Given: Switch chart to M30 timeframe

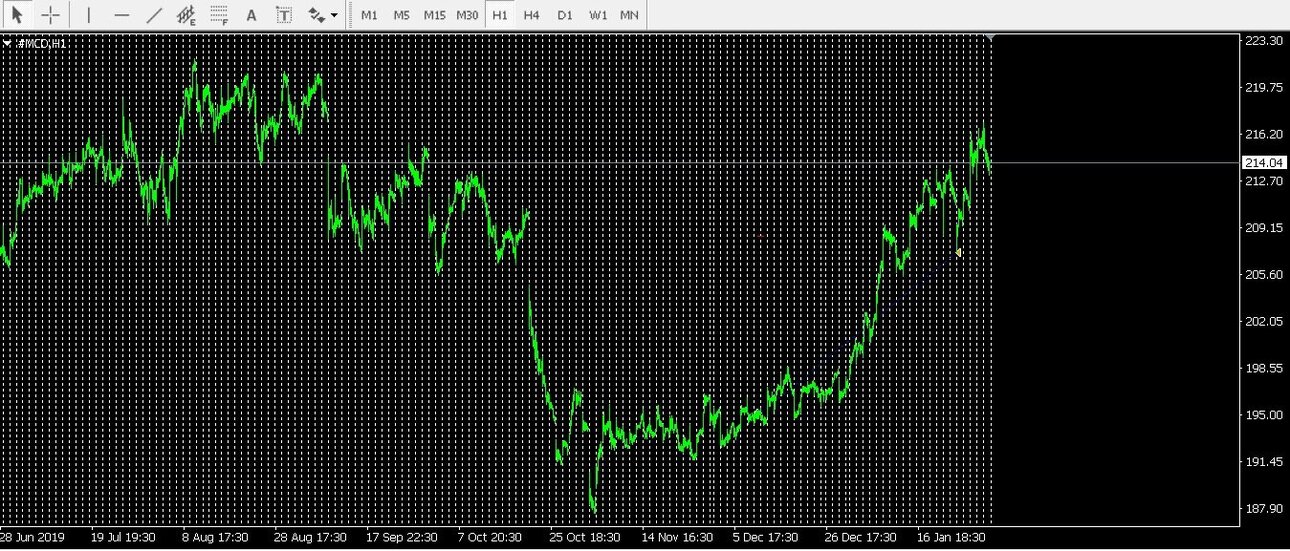Looking at the screenshot, I should pos(467,15).
